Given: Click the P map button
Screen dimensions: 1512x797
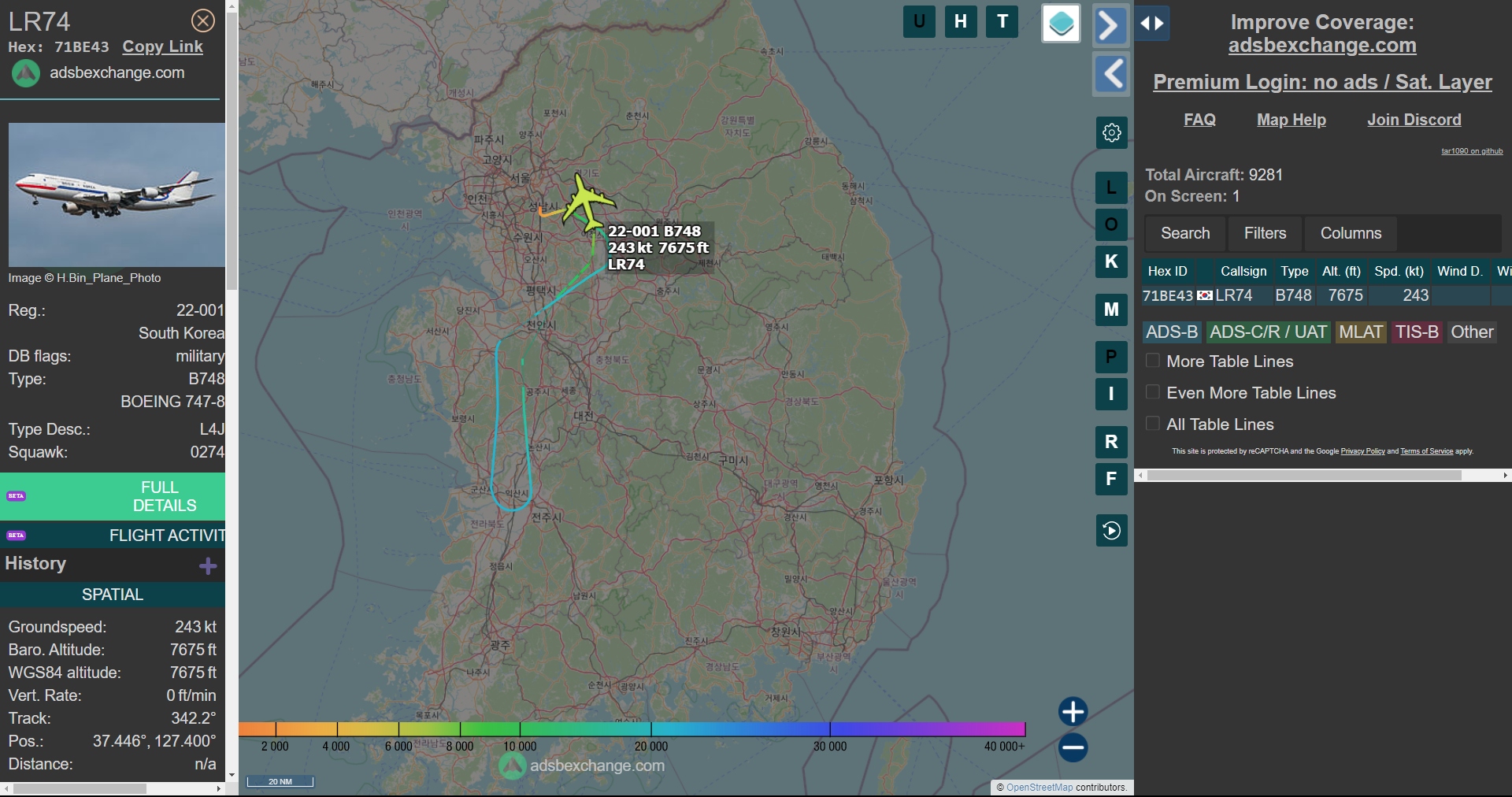Looking at the screenshot, I should [1111, 357].
